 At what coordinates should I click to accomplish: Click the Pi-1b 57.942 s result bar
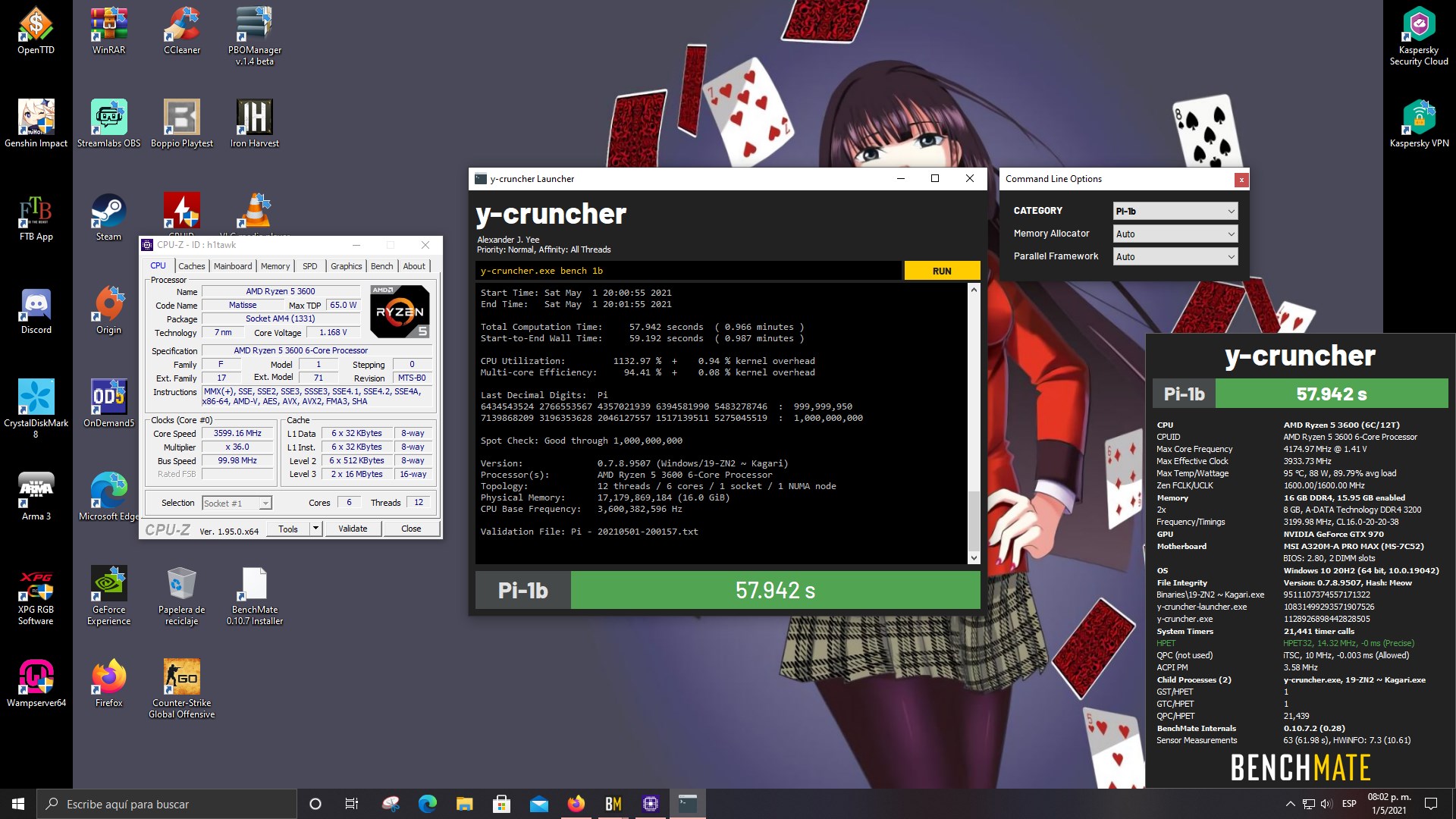click(x=728, y=590)
